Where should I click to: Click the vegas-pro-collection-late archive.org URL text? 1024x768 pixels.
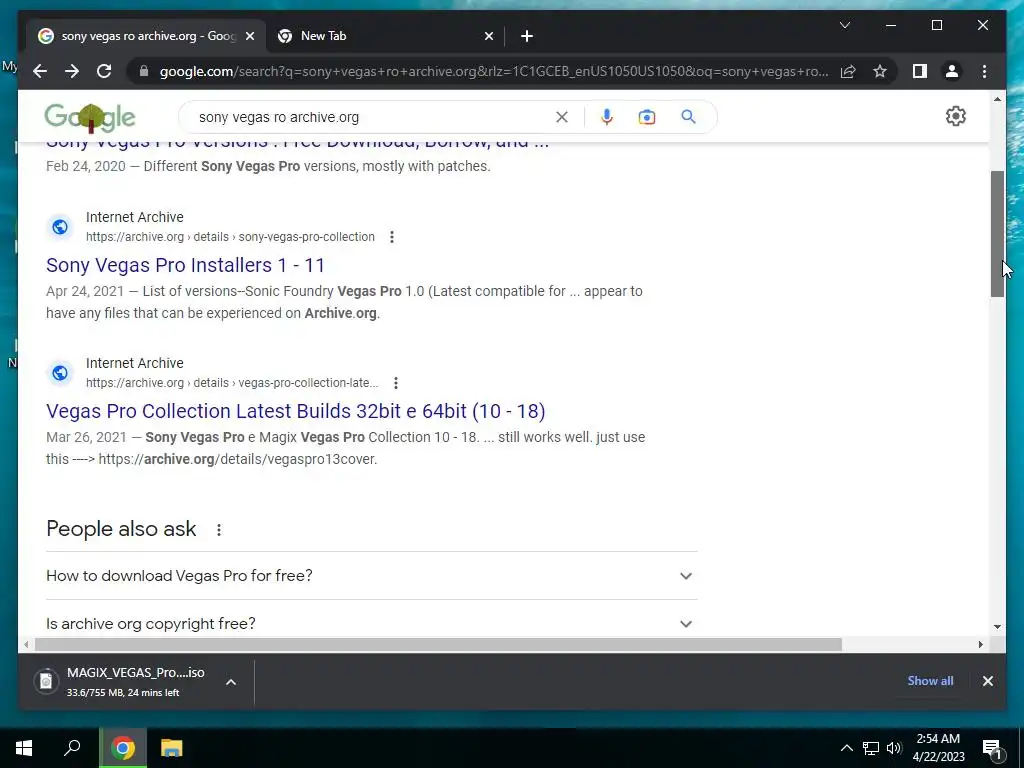coord(232,383)
